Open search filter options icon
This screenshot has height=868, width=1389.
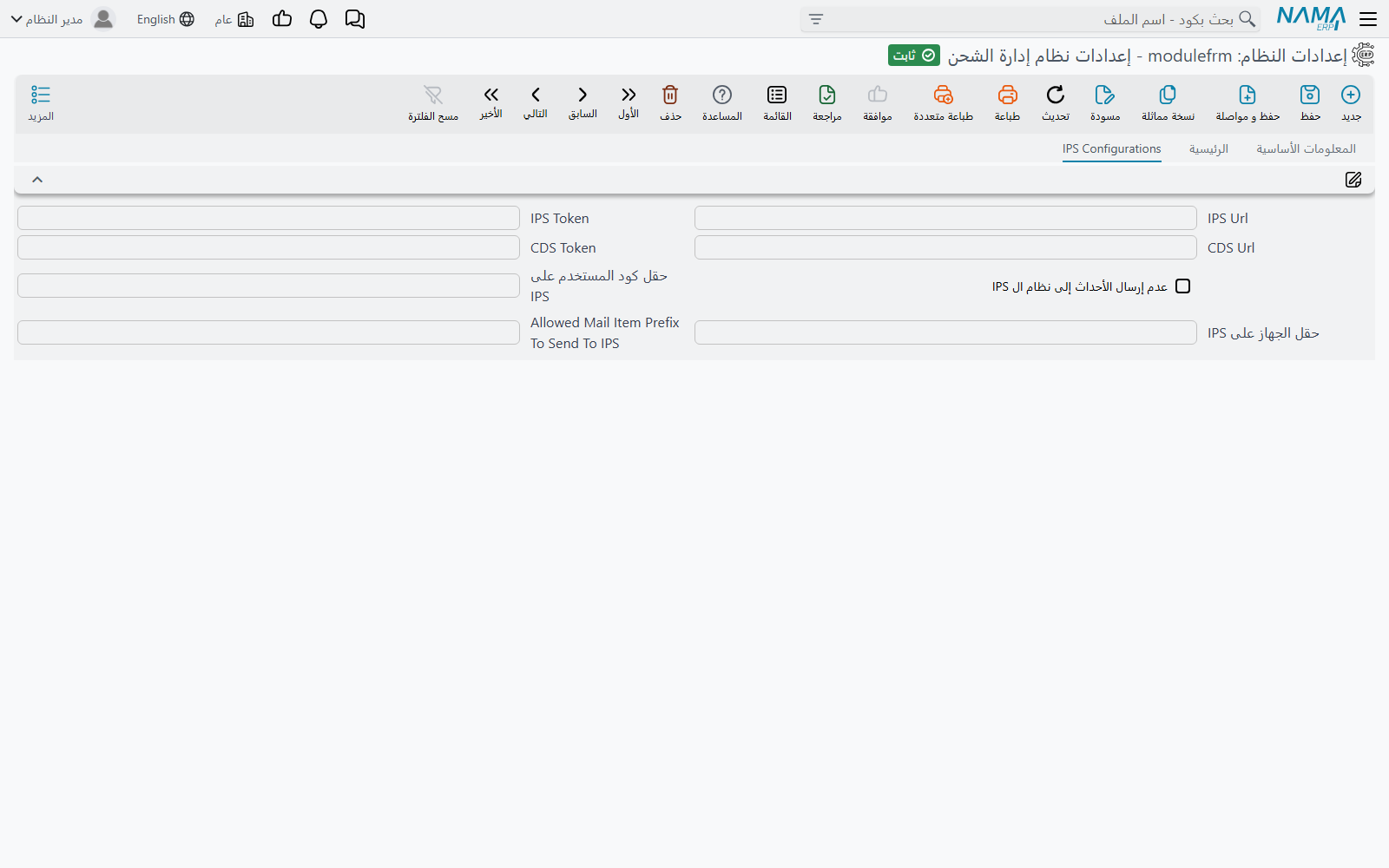click(x=816, y=19)
